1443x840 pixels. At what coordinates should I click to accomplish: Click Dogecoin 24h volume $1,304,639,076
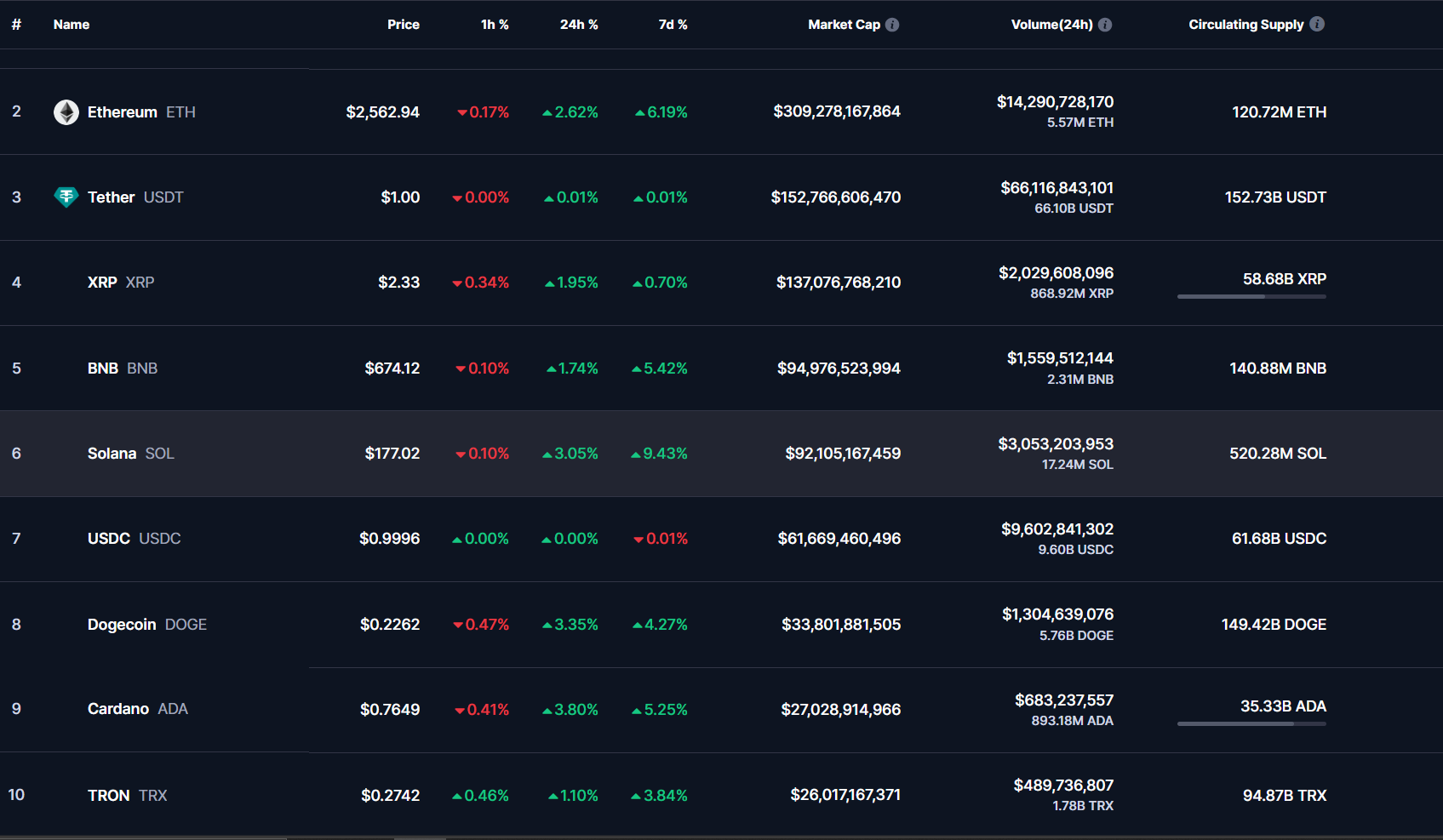1058,614
